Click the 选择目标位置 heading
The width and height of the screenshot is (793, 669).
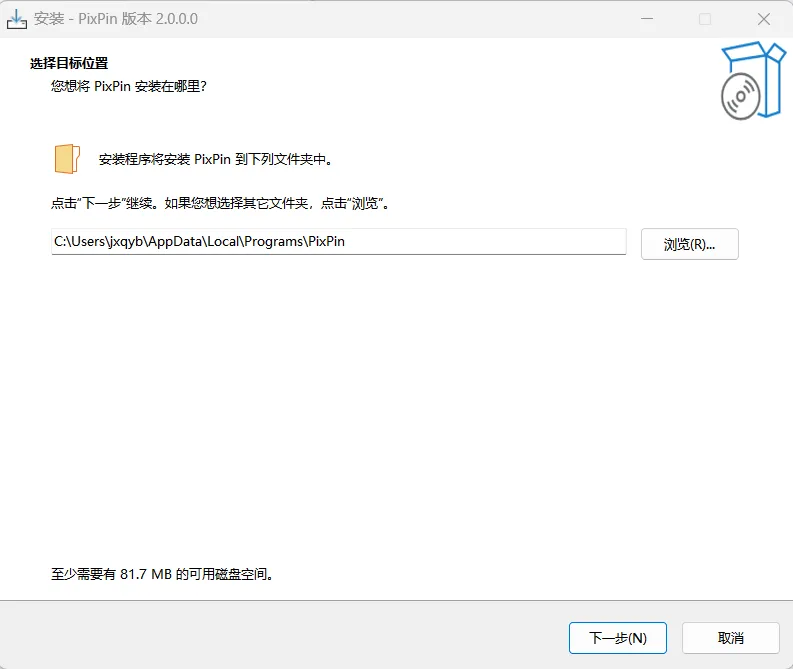[69, 63]
